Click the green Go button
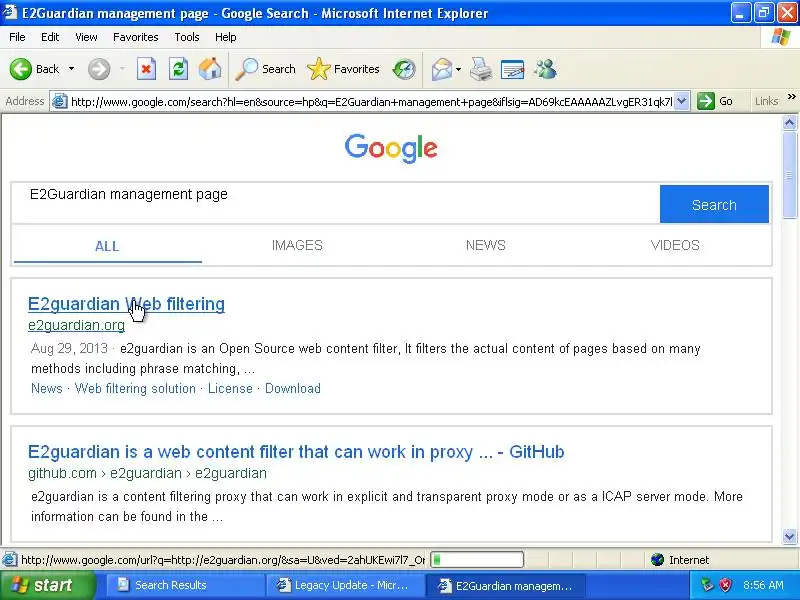800x600 pixels. pyautogui.click(x=715, y=102)
